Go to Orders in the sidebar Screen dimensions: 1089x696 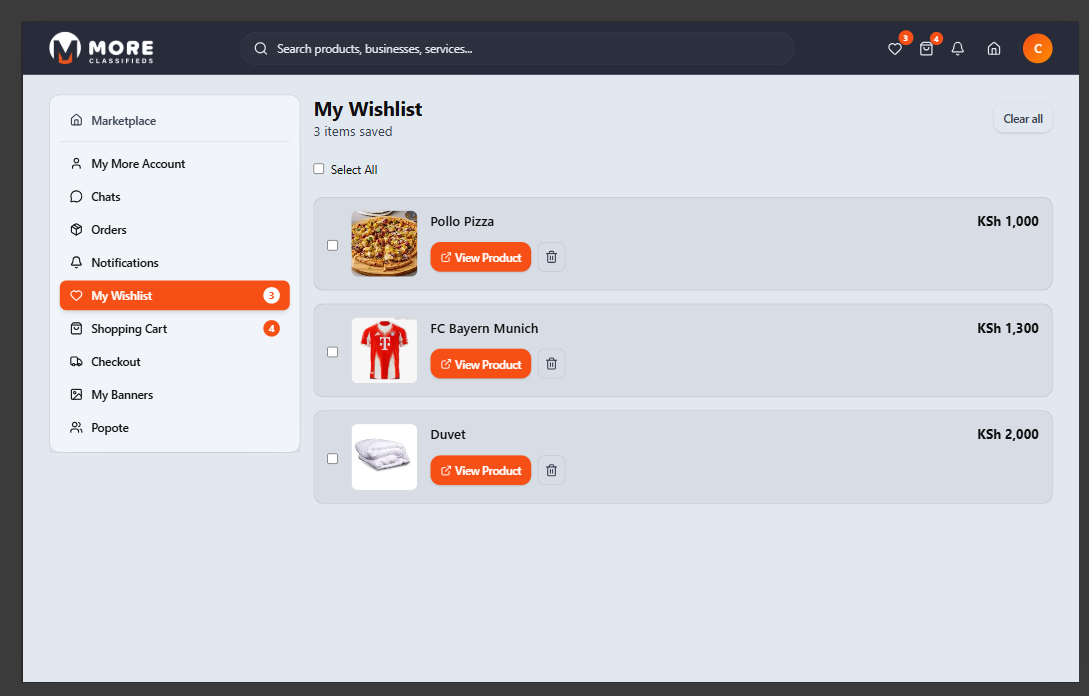coord(109,230)
